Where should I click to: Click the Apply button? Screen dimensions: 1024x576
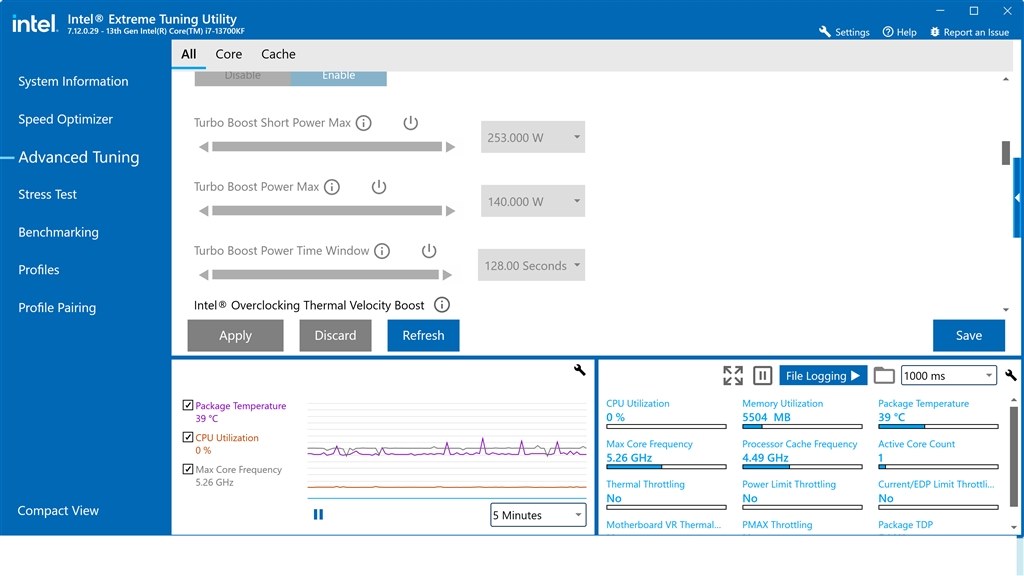(x=235, y=336)
